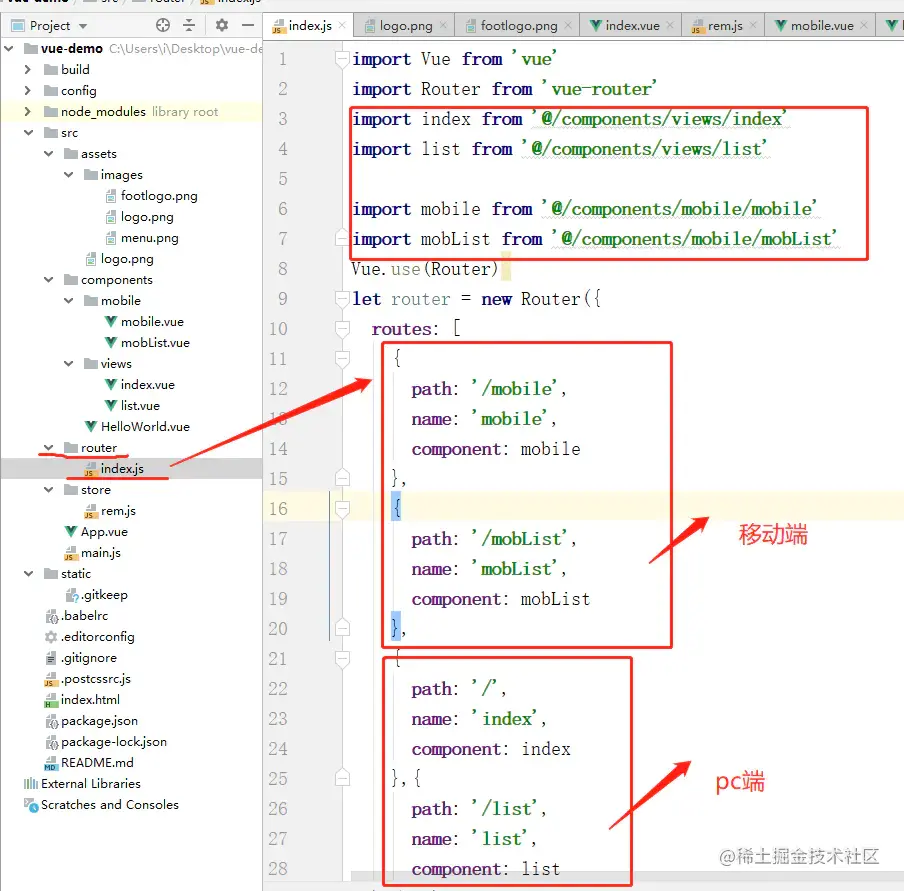904x891 pixels.
Task: Select index.js under router folder
Action: point(114,469)
